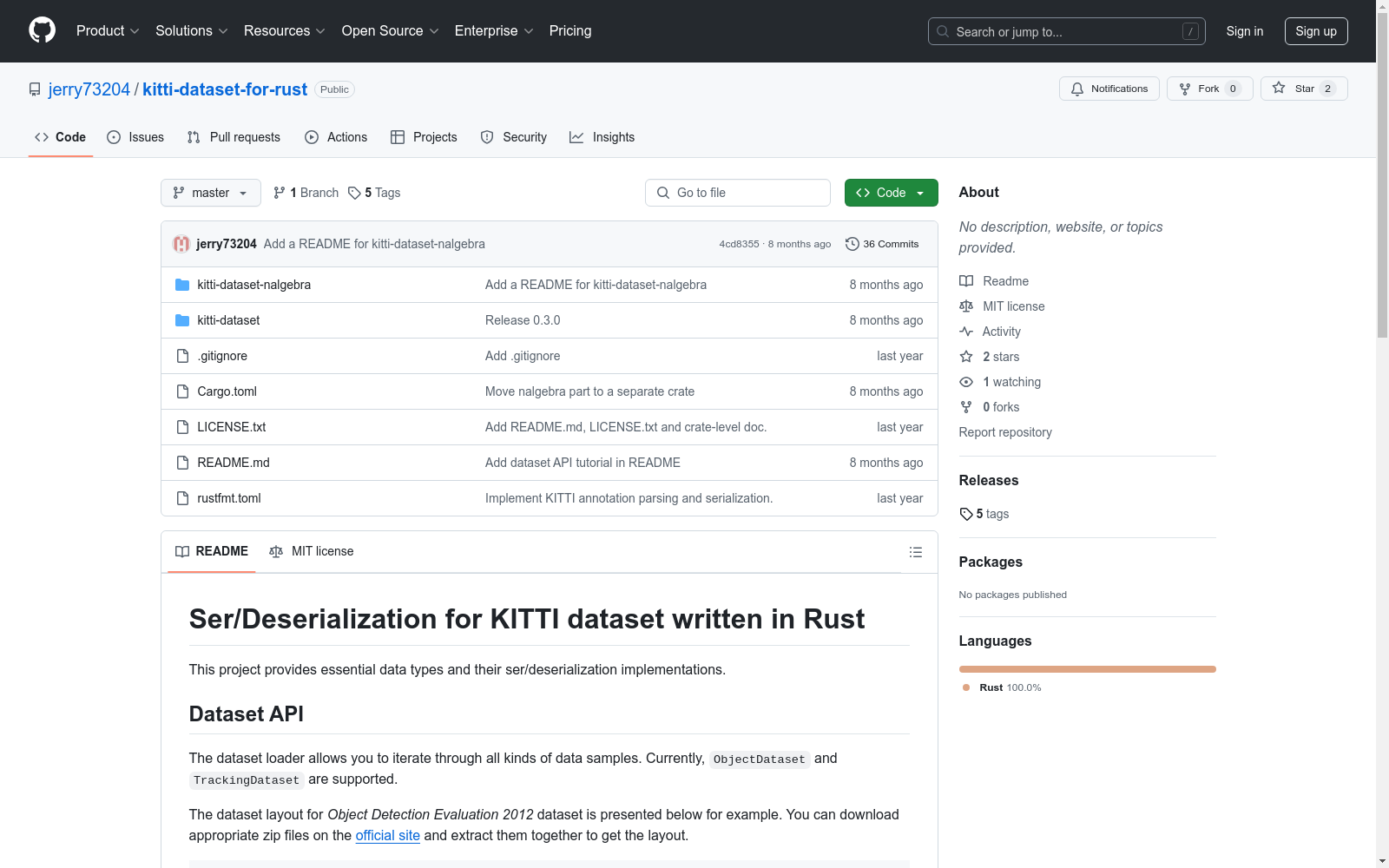Open the official site link in README
This screenshot has height=868, width=1389.
pos(388,835)
